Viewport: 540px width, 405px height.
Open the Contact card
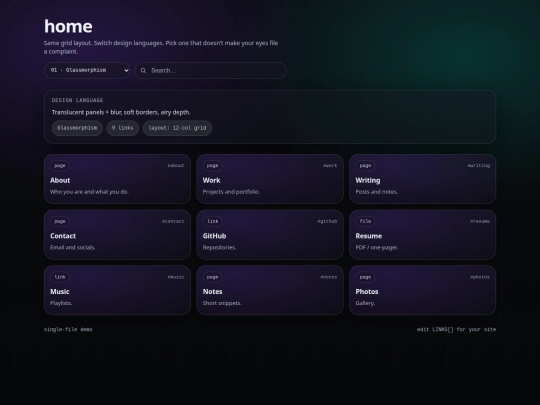(117, 235)
